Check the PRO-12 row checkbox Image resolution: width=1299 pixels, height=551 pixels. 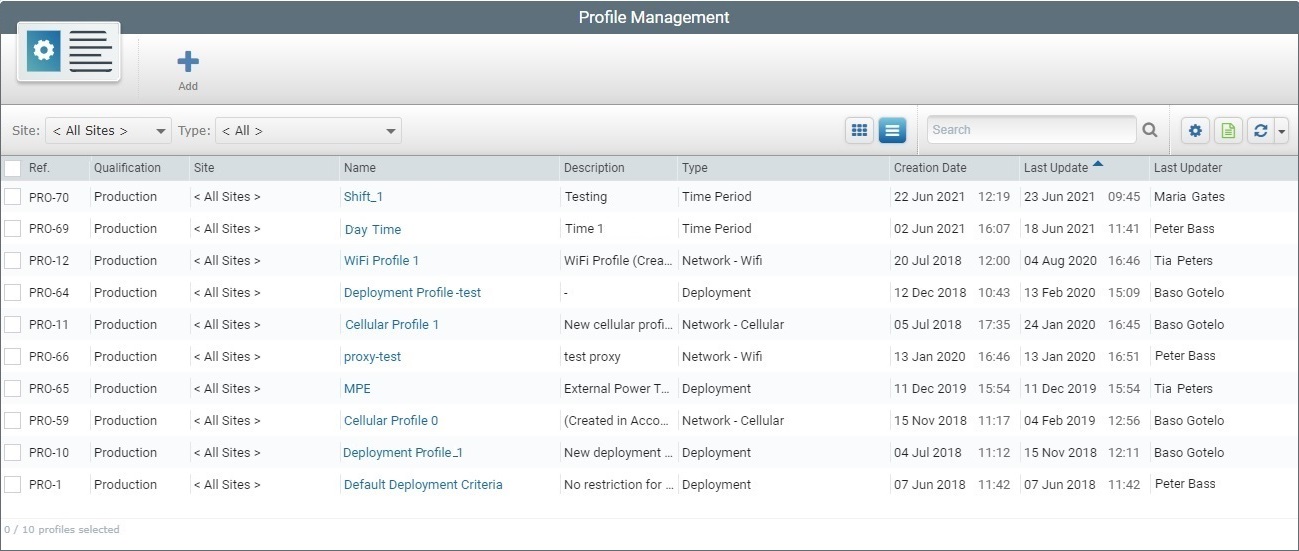pos(12,261)
